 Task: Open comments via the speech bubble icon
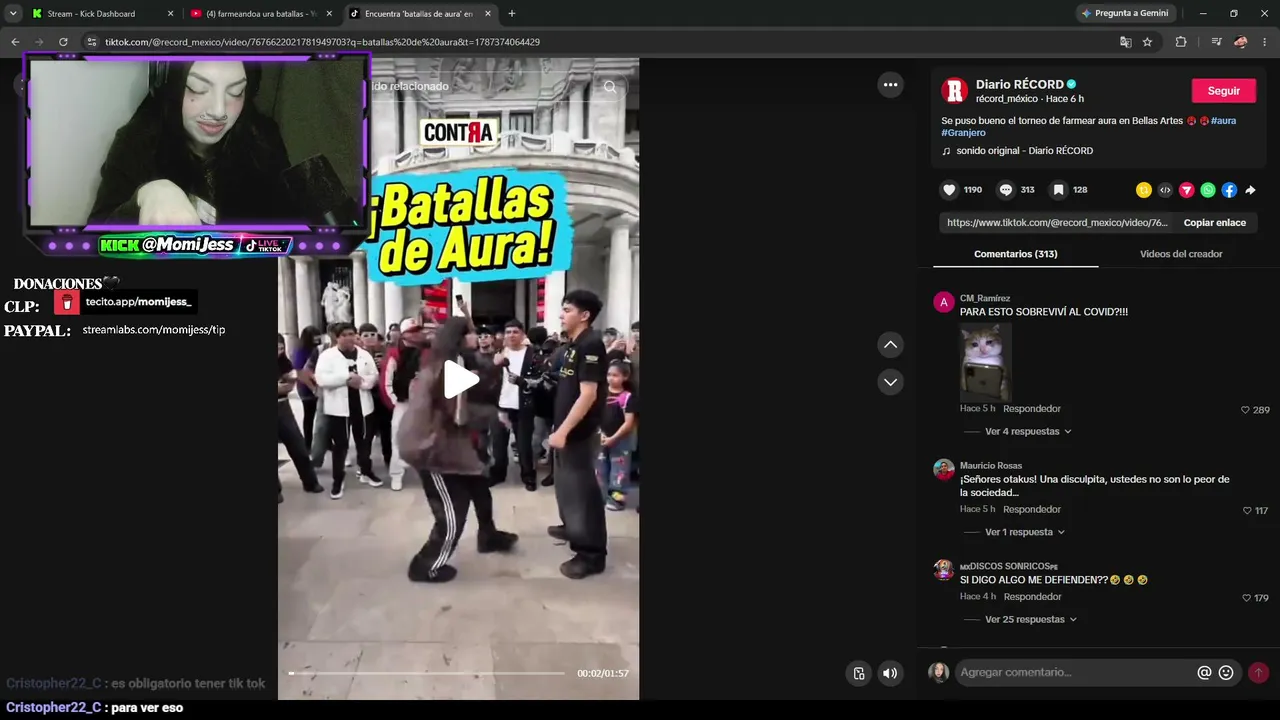coord(1006,190)
